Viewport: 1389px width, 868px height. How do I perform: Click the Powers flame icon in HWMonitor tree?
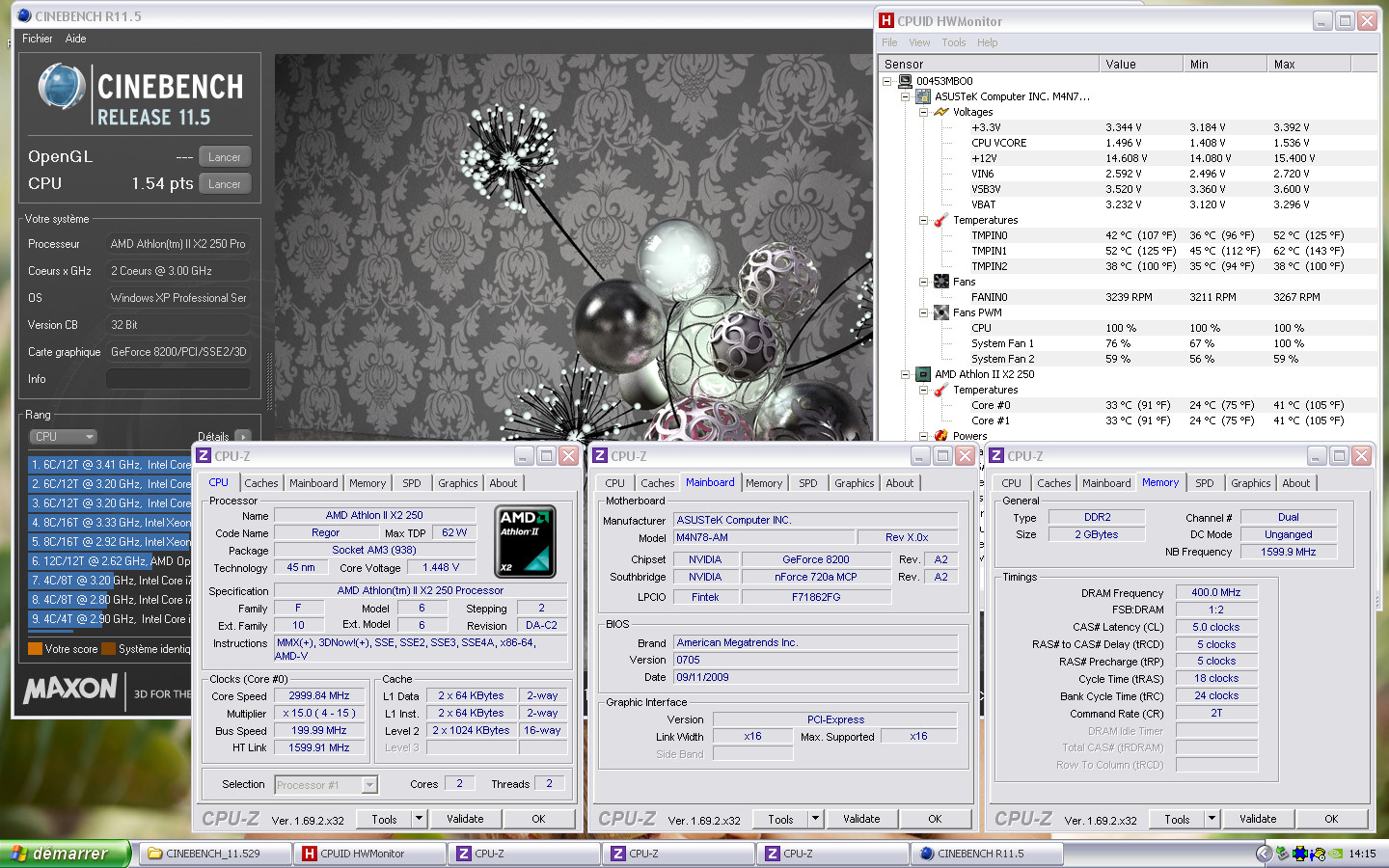pos(940,436)
